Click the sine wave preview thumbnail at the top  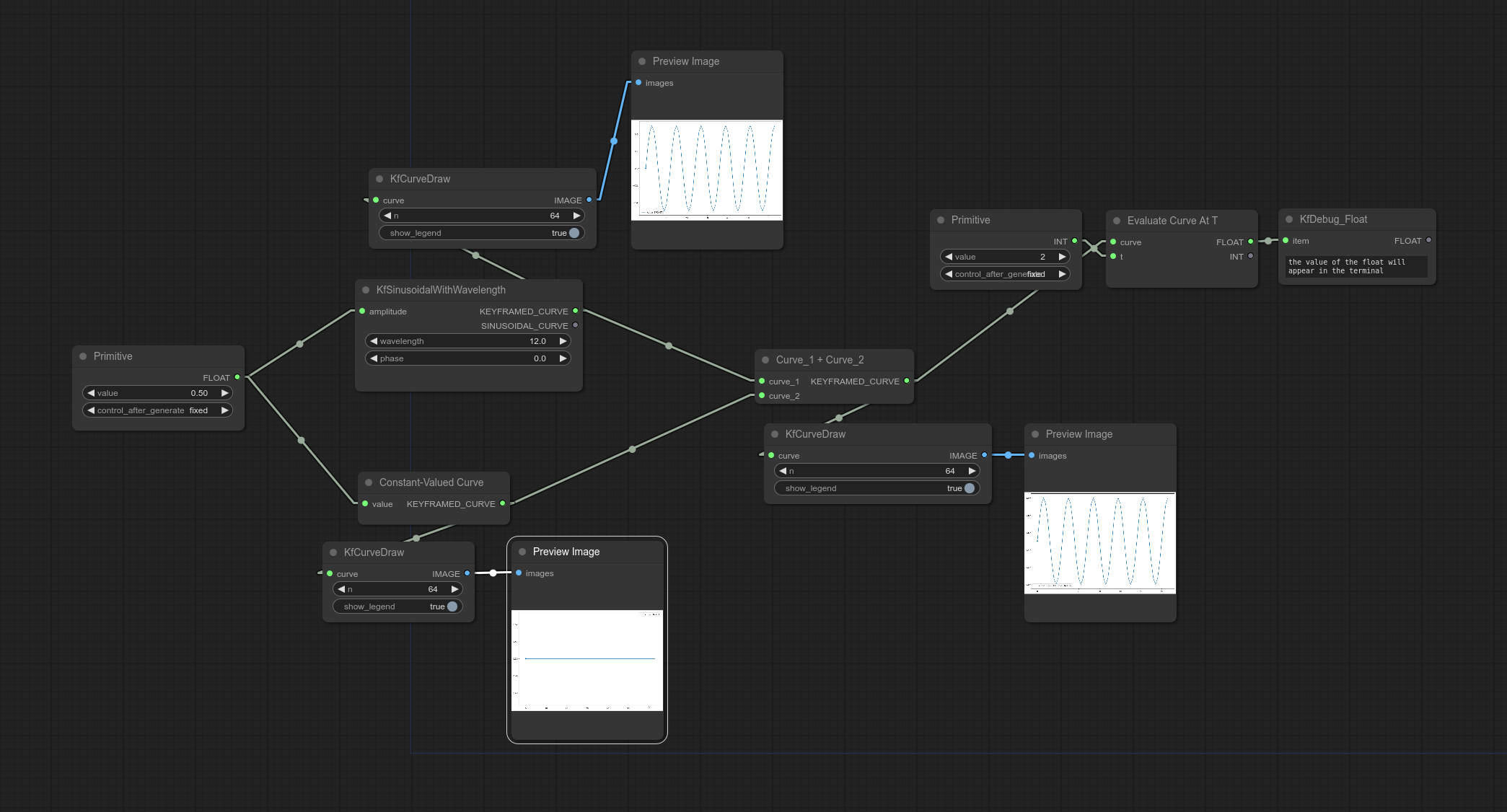[706, 170]
